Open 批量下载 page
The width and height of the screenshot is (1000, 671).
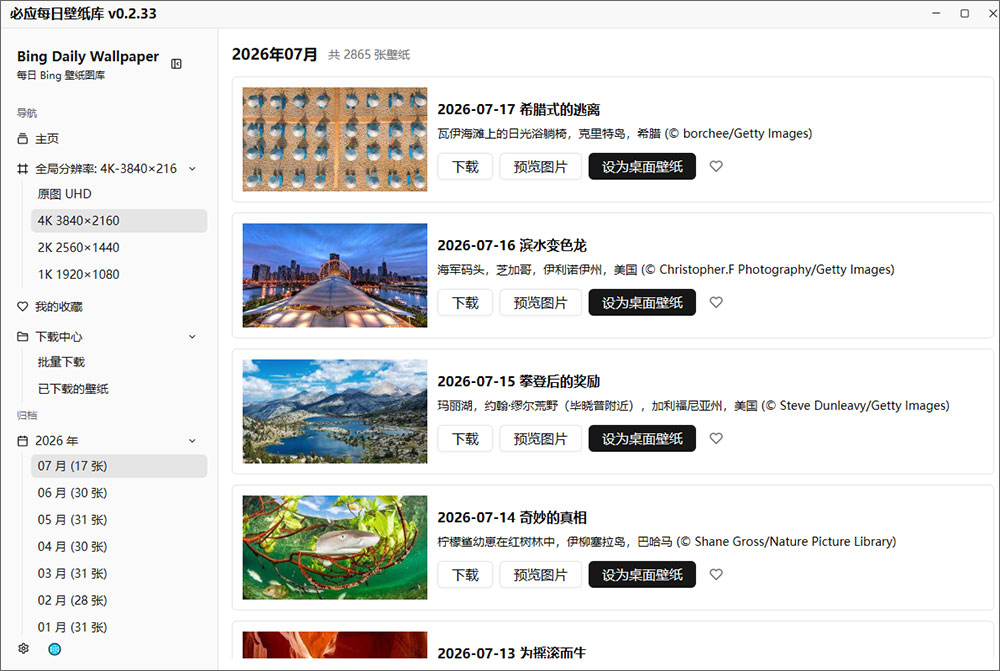click(119, 362)
